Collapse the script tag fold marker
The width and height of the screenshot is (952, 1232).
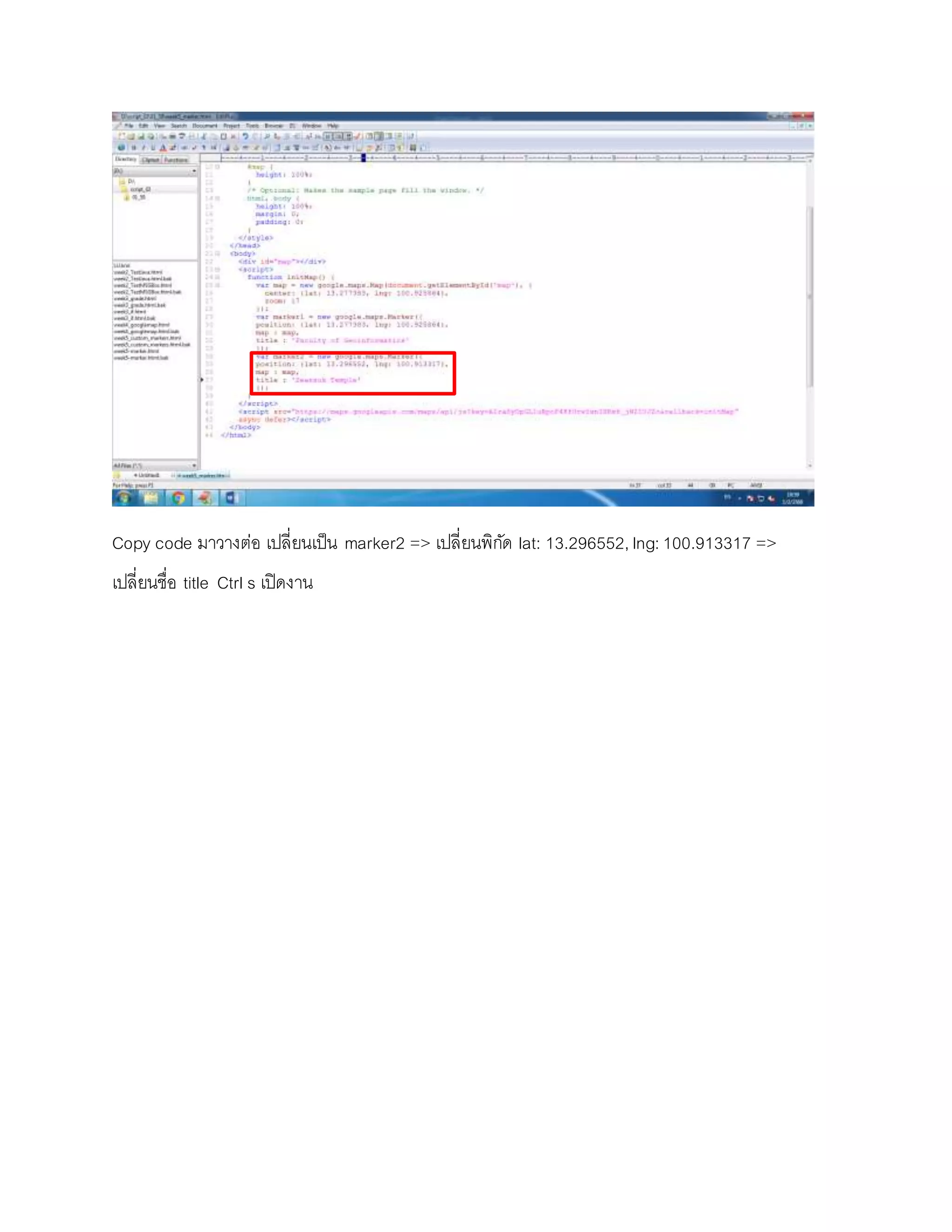218,270
